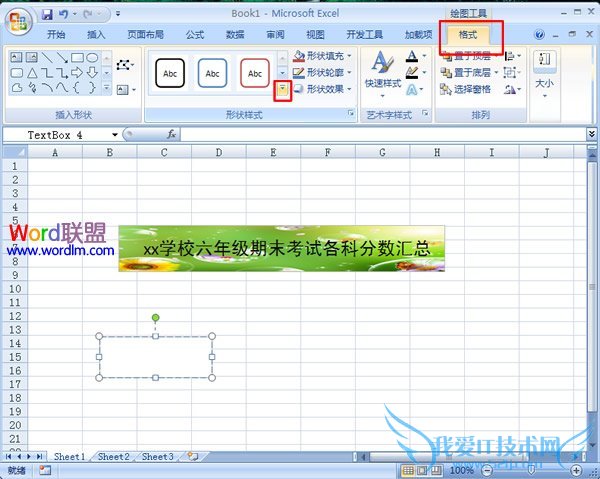Switch to the 页面布局 Page Layout tab
Viewport: 600px width, 479px height.
145,35
